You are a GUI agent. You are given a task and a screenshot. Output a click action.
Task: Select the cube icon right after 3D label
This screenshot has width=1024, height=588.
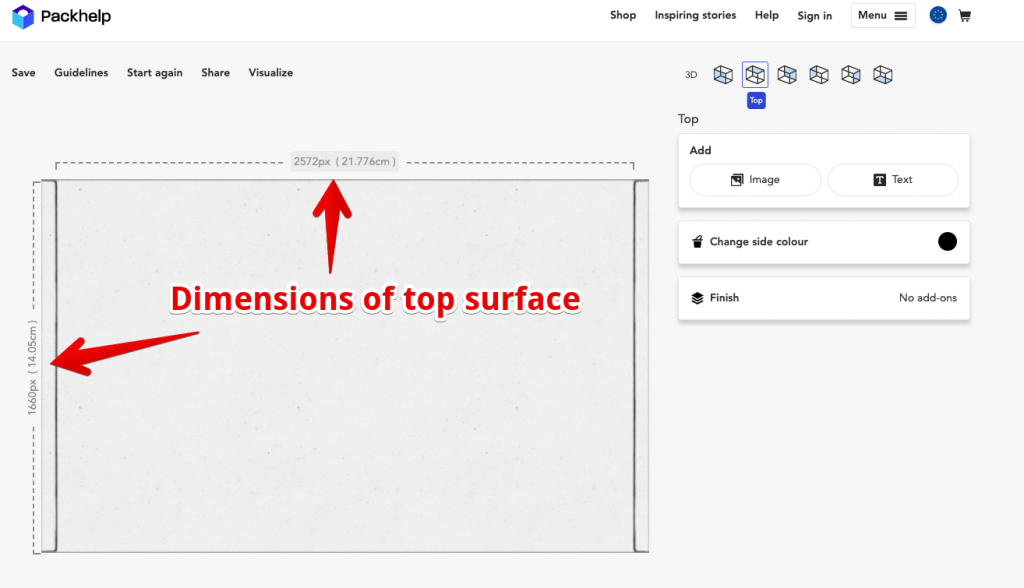pyautogui.click(x=723, y=74)
